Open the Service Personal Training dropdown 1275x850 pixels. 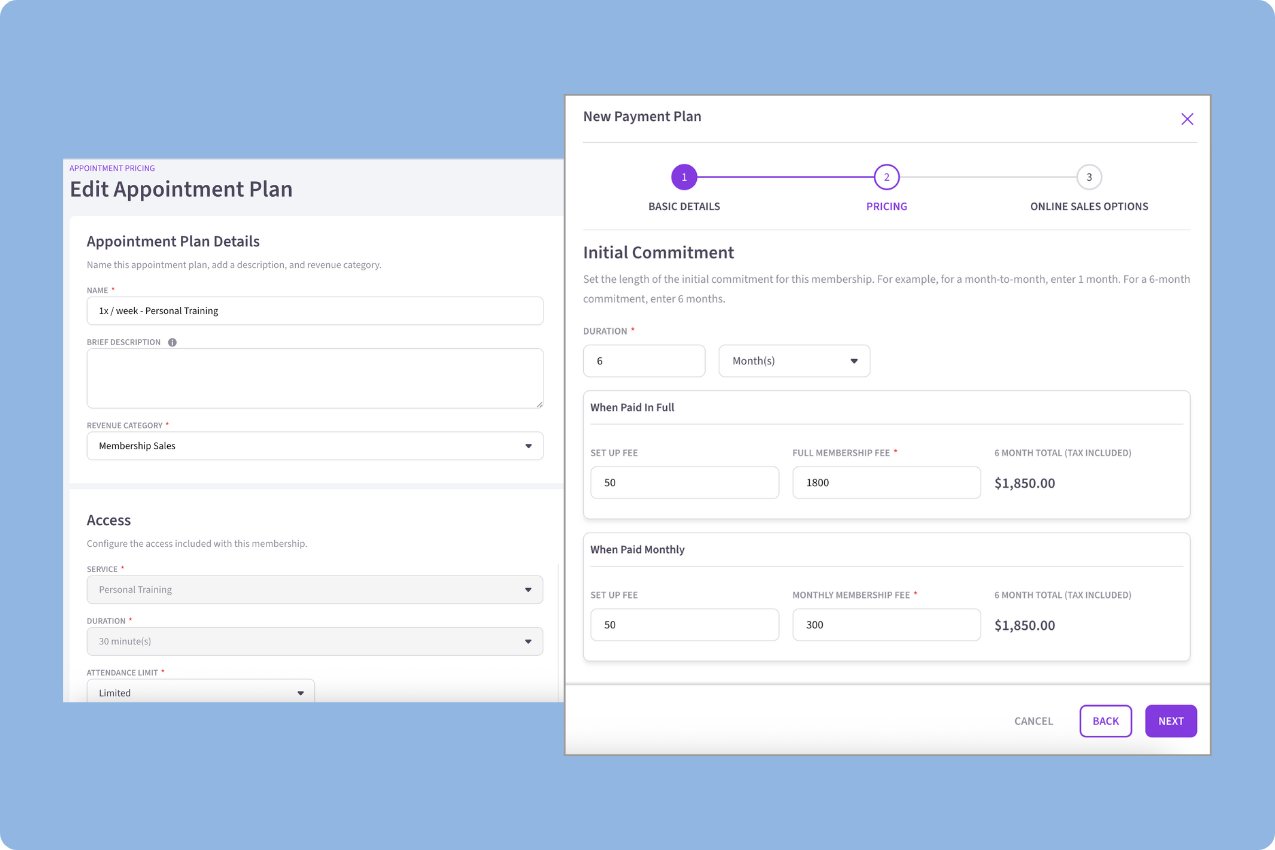tap(315, 590)
